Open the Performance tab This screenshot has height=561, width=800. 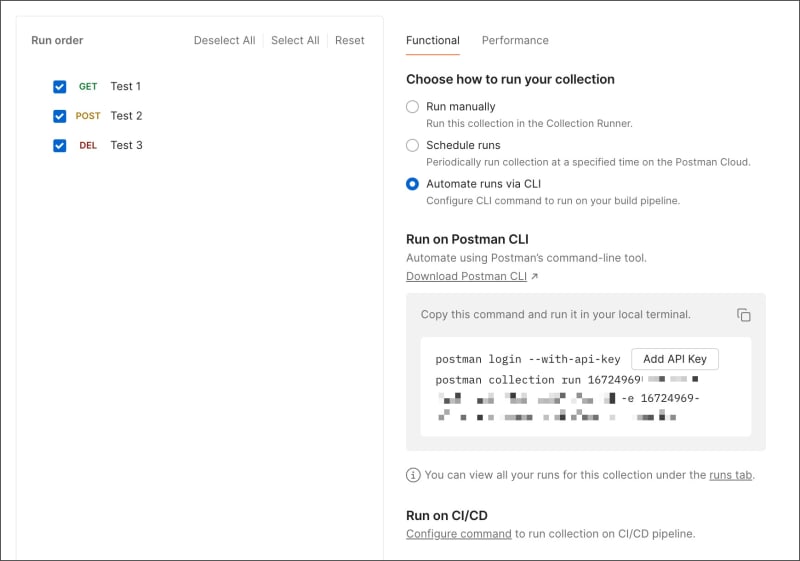tap(515, 40)
